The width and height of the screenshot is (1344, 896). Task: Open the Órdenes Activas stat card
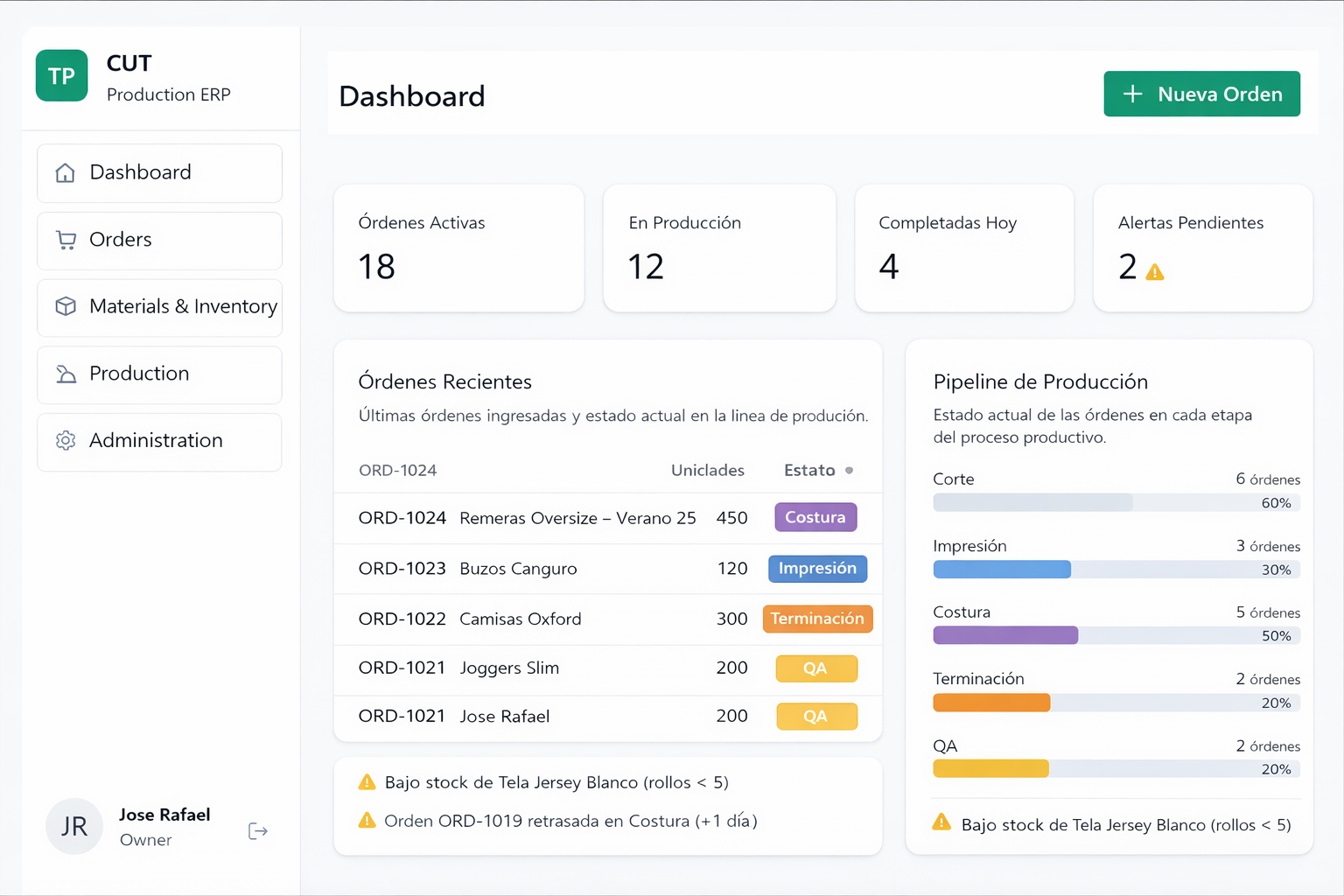coord(458,248)
